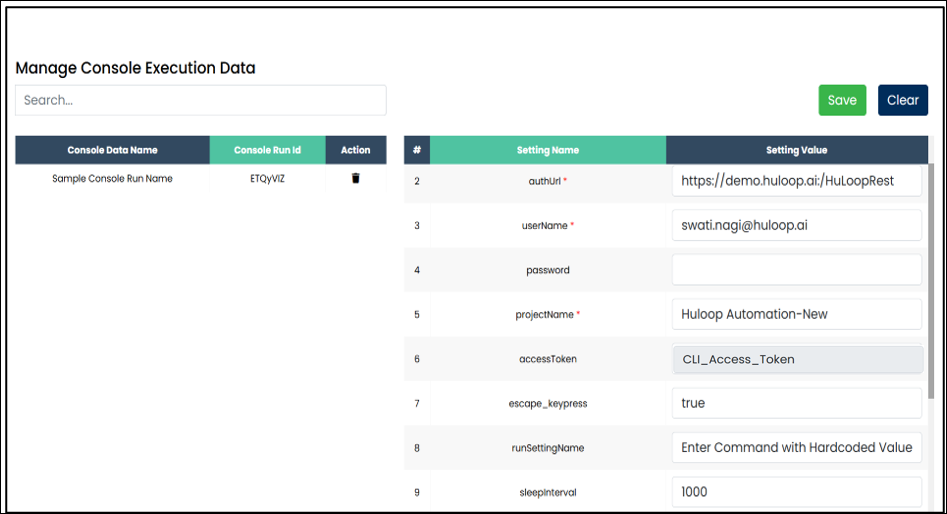
Task: Click the ETQyVIZ console run id
Action: [x=267, y=179]
